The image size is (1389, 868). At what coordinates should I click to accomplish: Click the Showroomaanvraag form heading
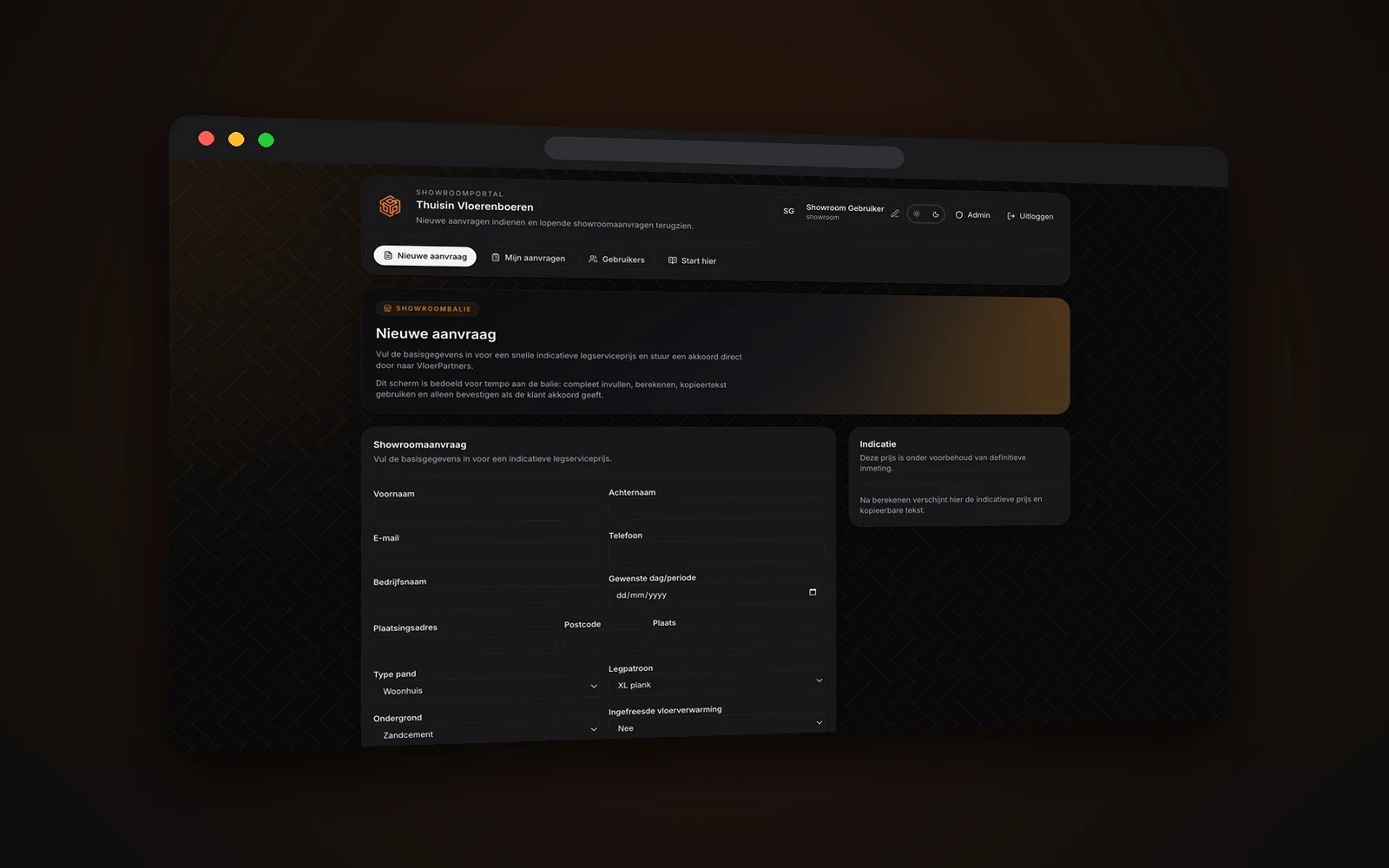(x=419, y=444)
